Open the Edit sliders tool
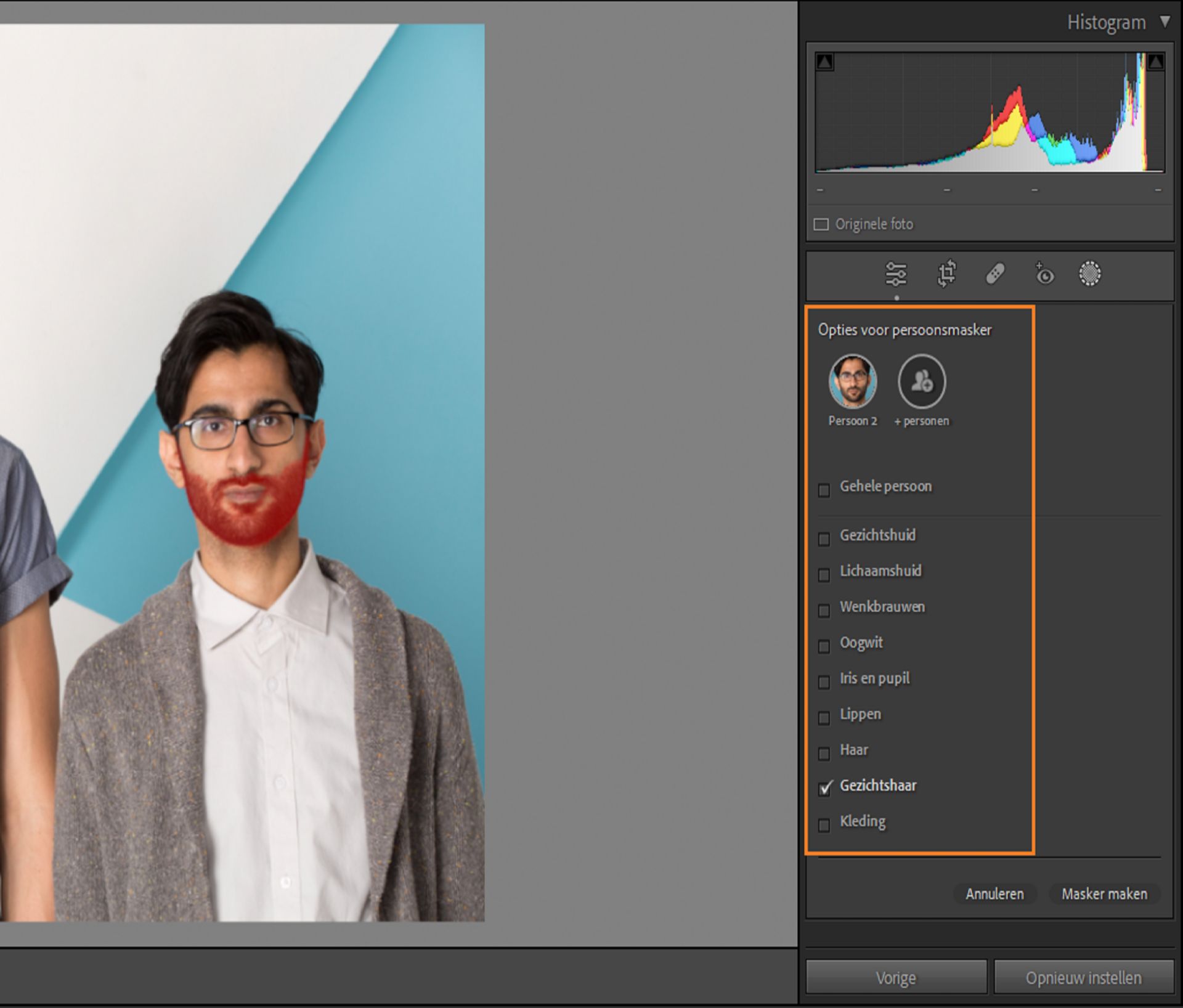This screenshot has height=1008, width=1183. 896,274
